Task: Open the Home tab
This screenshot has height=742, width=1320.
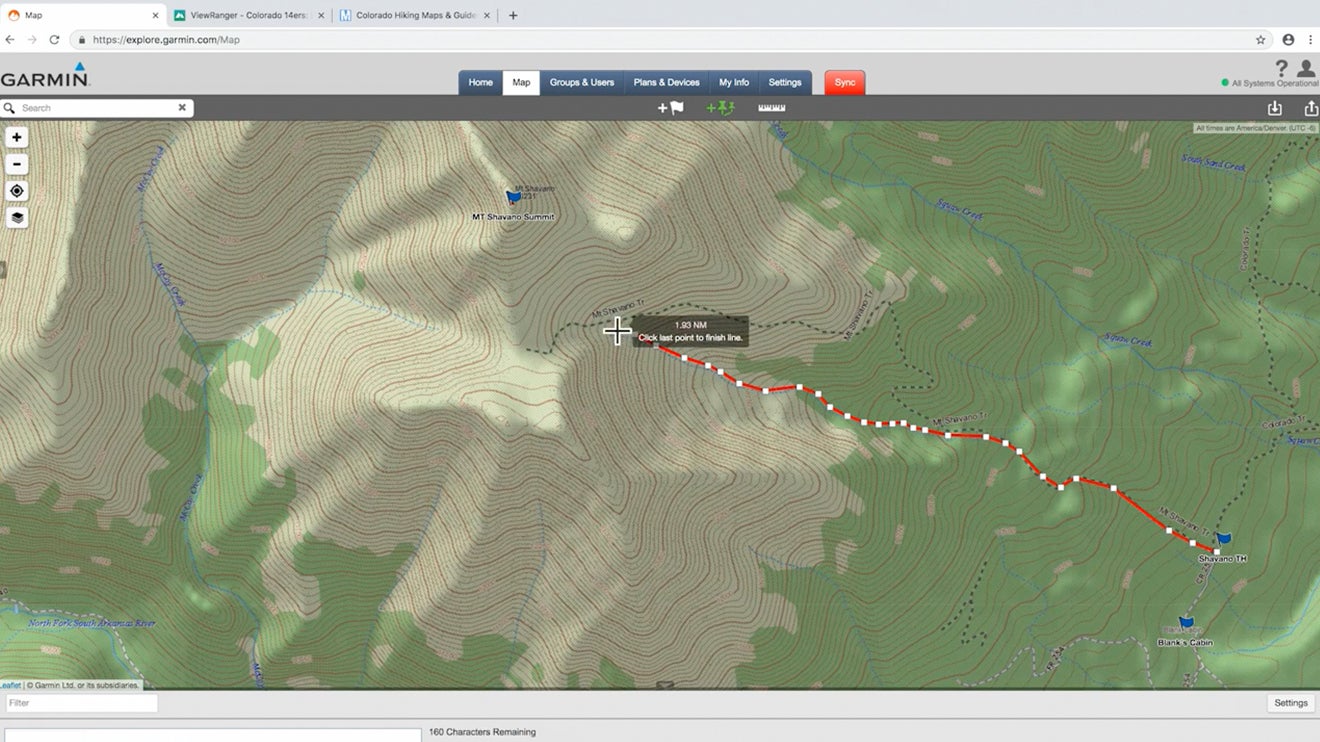Action: (480, 83)
